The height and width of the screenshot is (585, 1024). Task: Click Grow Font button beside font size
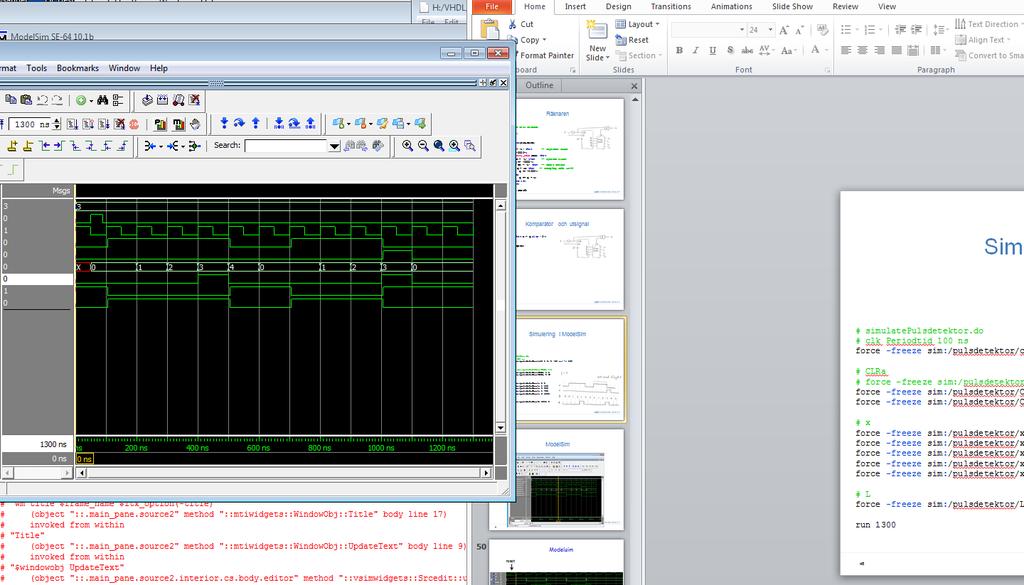tap(784, 30)
